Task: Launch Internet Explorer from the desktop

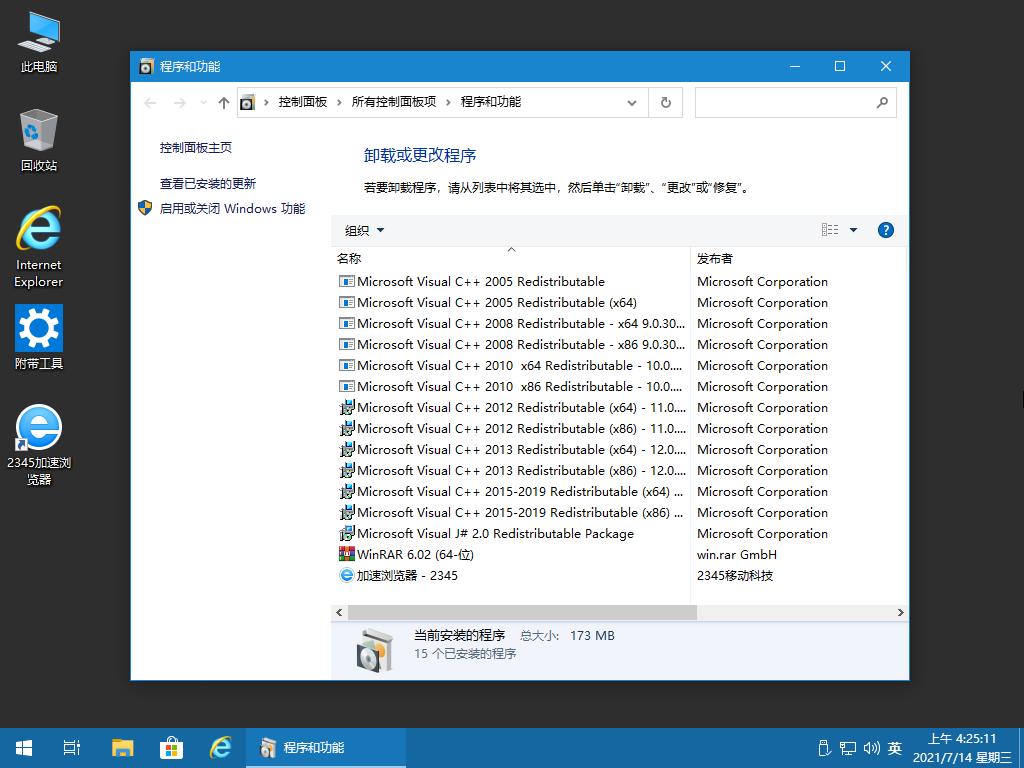Action: [x=39, y=246]
